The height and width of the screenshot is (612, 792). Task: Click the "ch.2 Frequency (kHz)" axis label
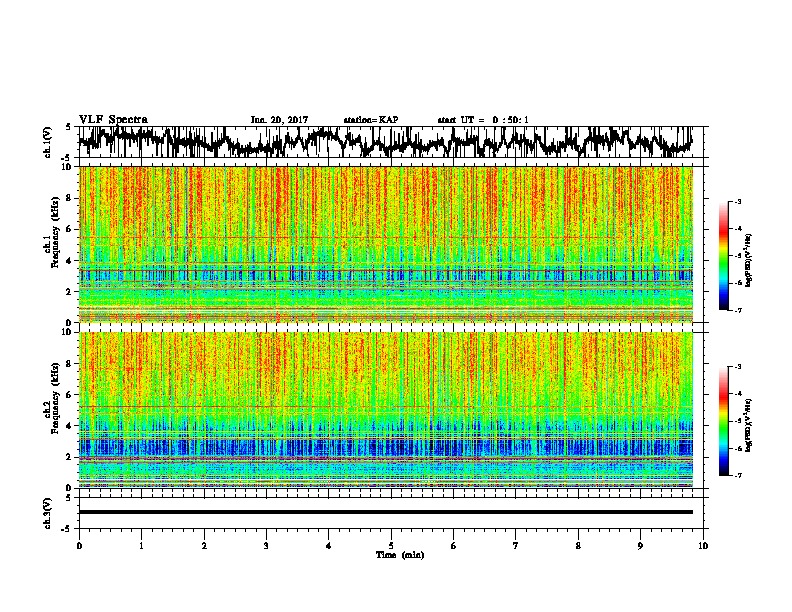click(x=52, y=398)
